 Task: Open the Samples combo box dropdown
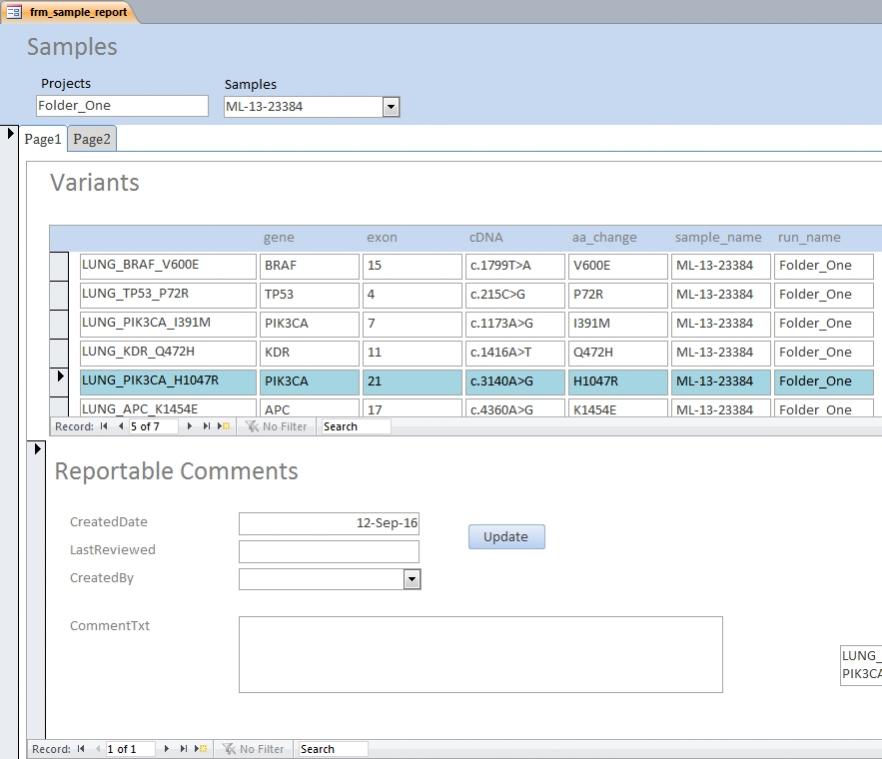point(391,107)
